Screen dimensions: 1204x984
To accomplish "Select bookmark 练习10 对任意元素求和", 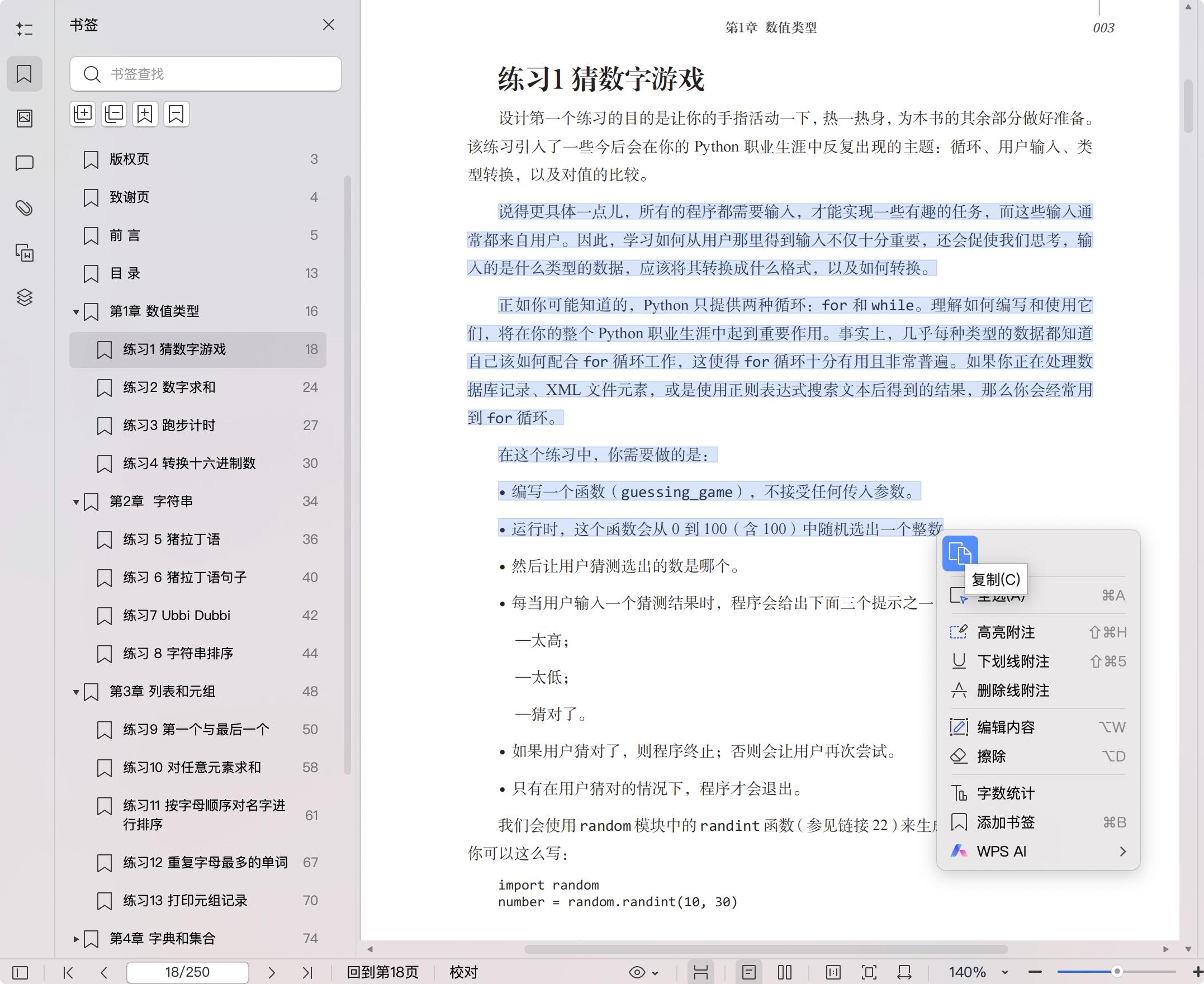I will [198, 768].
